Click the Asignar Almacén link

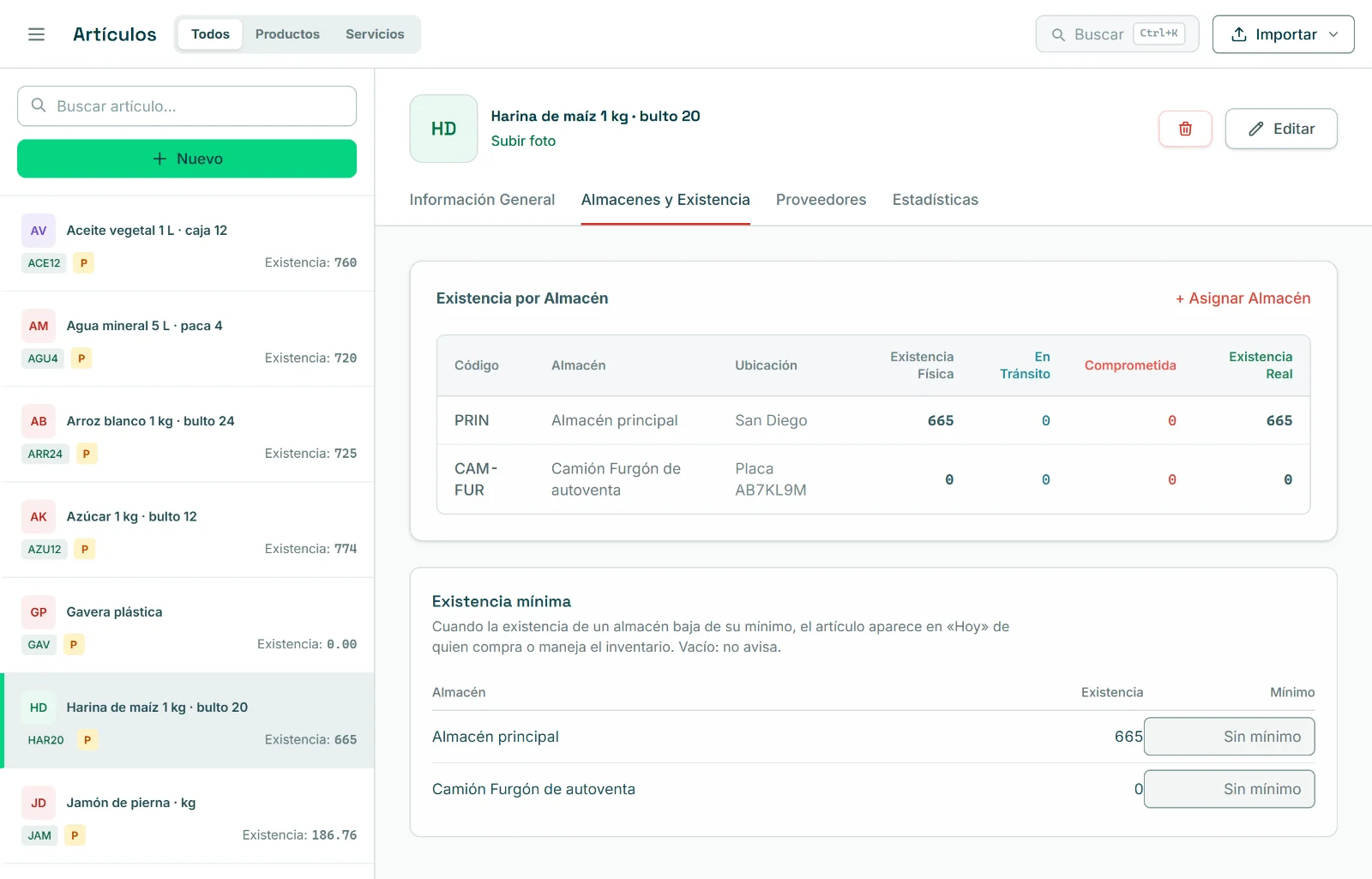pyautogui.click(x=1243, y=298)
